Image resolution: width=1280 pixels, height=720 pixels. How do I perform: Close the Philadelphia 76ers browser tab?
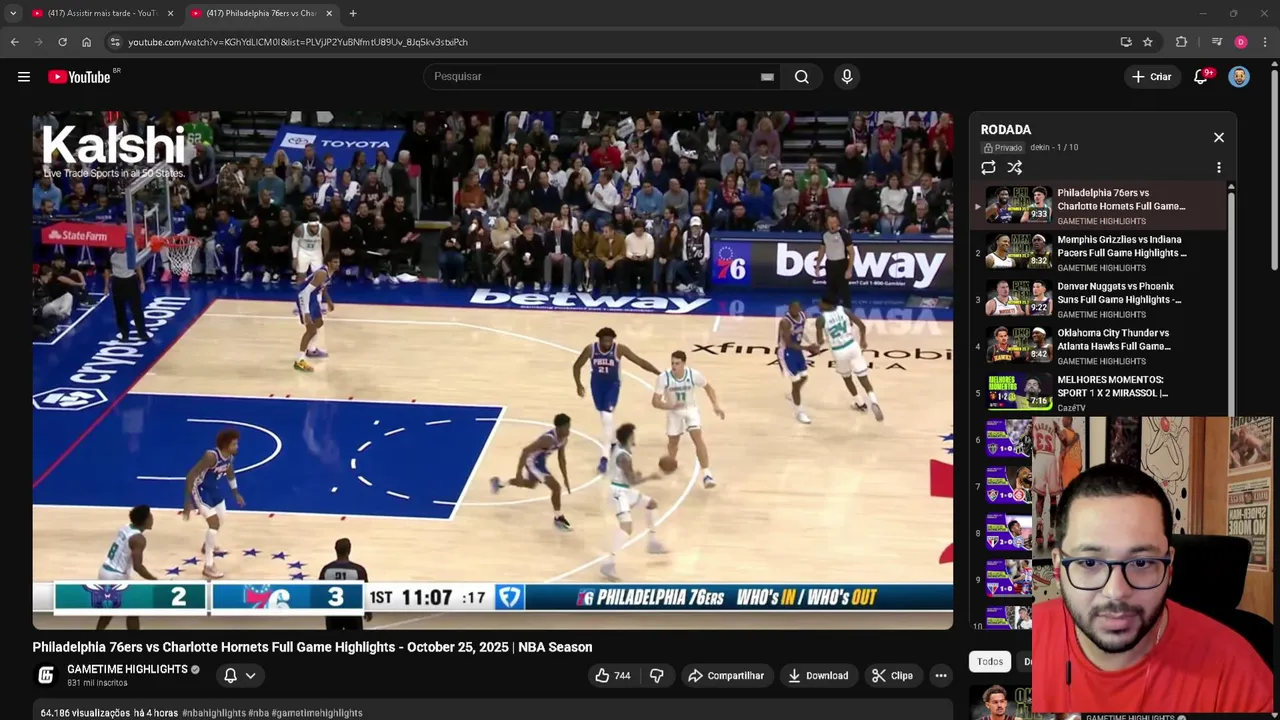(329, 13)
